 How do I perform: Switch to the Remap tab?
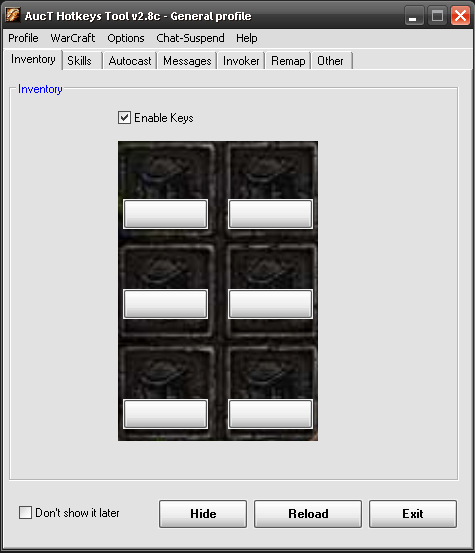tap(288, 61)
